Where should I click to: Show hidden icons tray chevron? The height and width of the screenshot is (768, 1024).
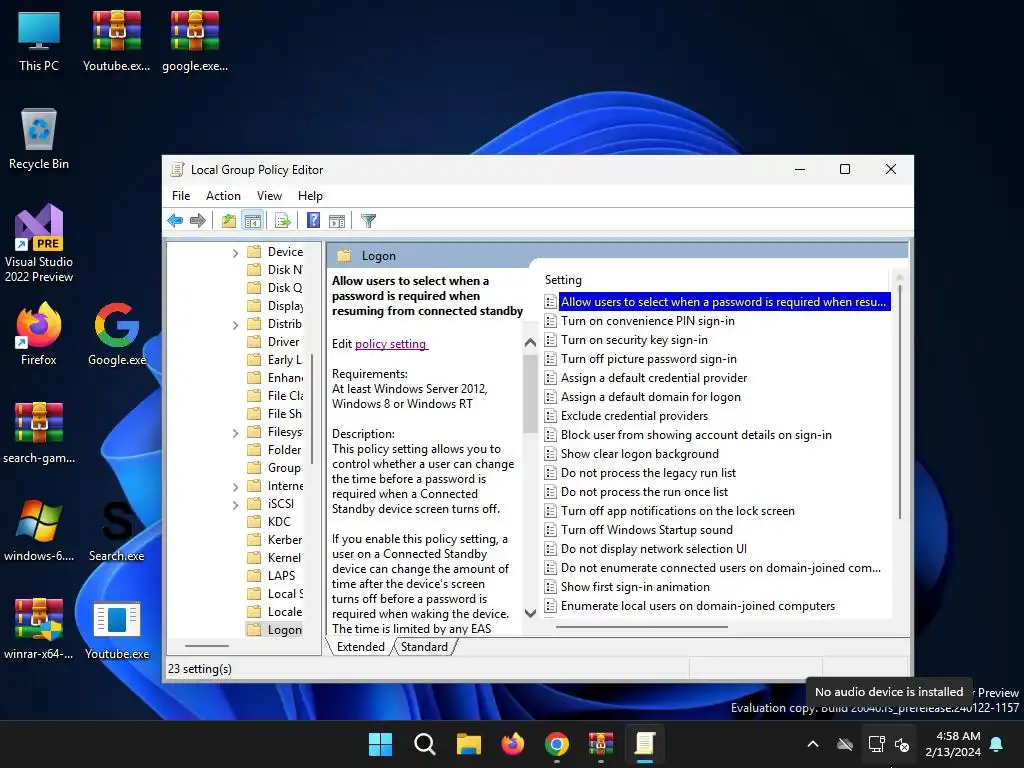point(813,744)
